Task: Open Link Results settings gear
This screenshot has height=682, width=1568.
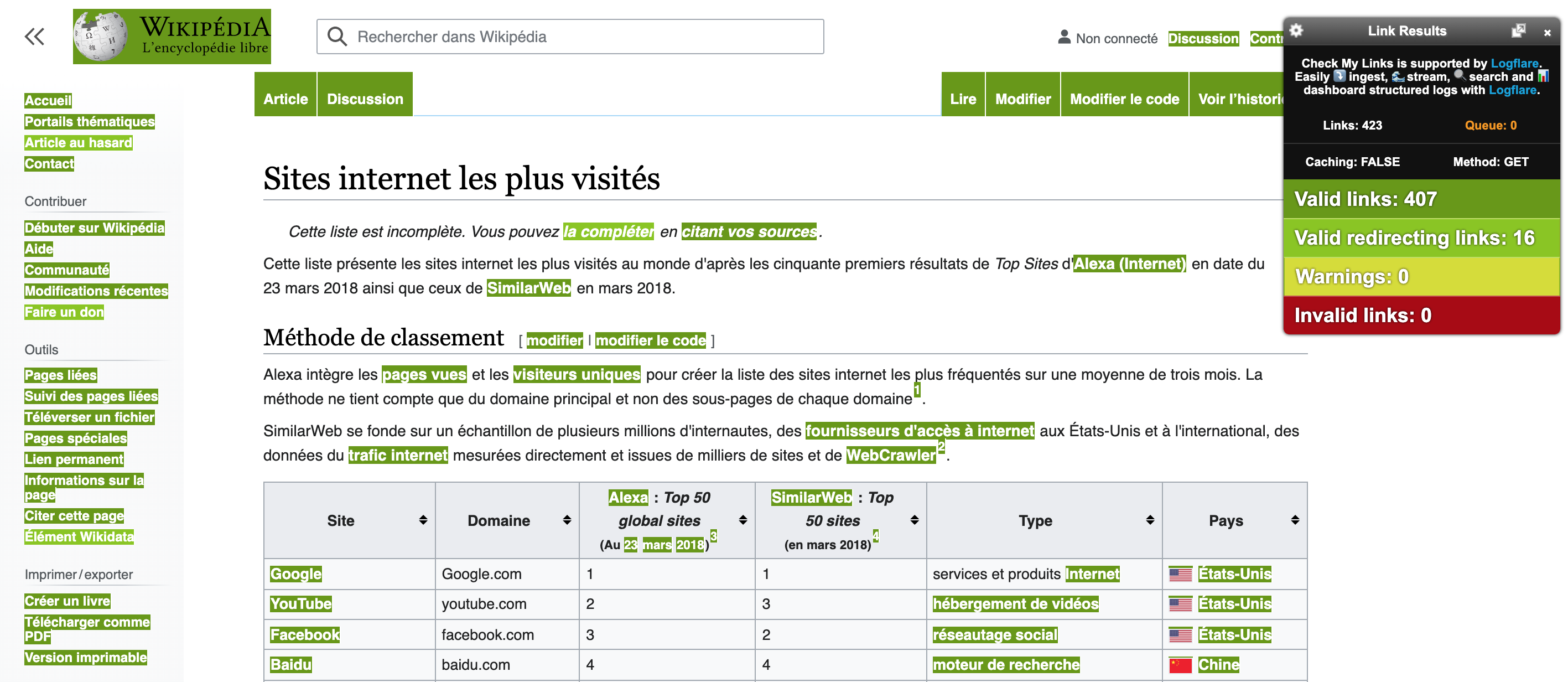Action: 1296,30
